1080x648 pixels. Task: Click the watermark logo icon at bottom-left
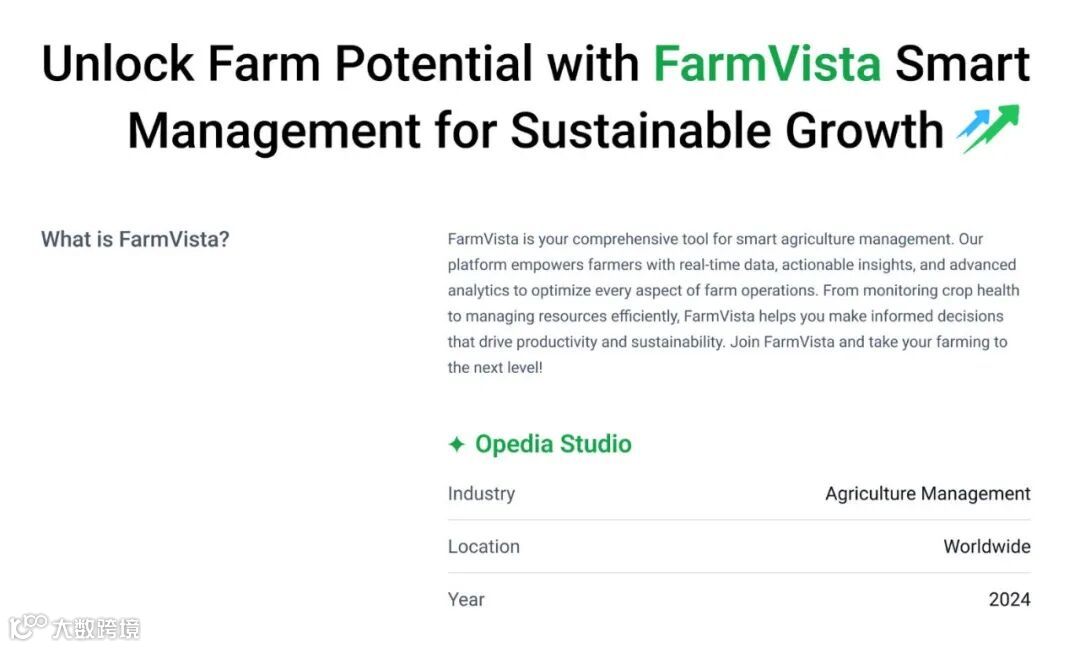pos(28,627)
